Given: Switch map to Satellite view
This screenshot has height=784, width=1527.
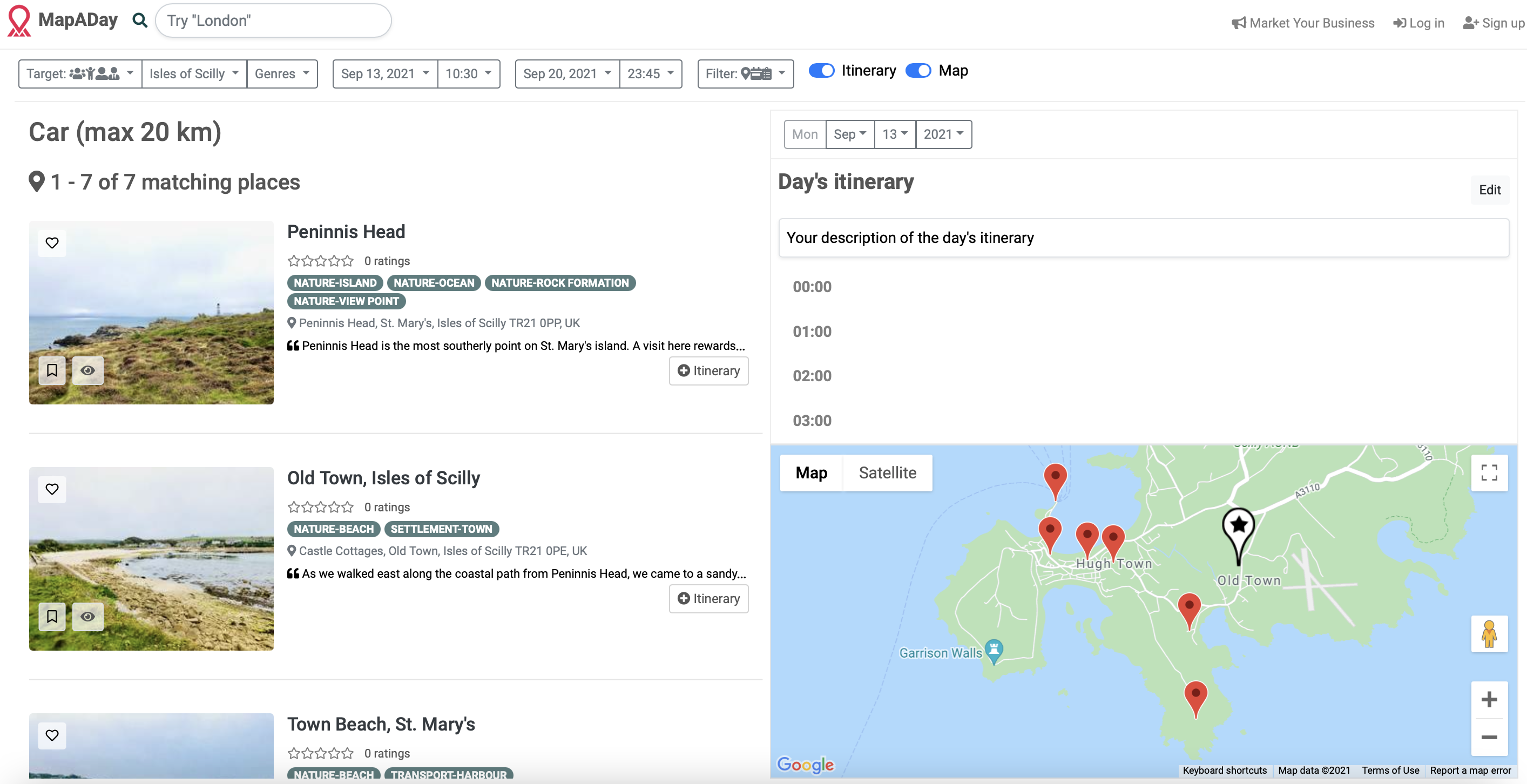Looking at the screenshot, I should coord(887,472).
